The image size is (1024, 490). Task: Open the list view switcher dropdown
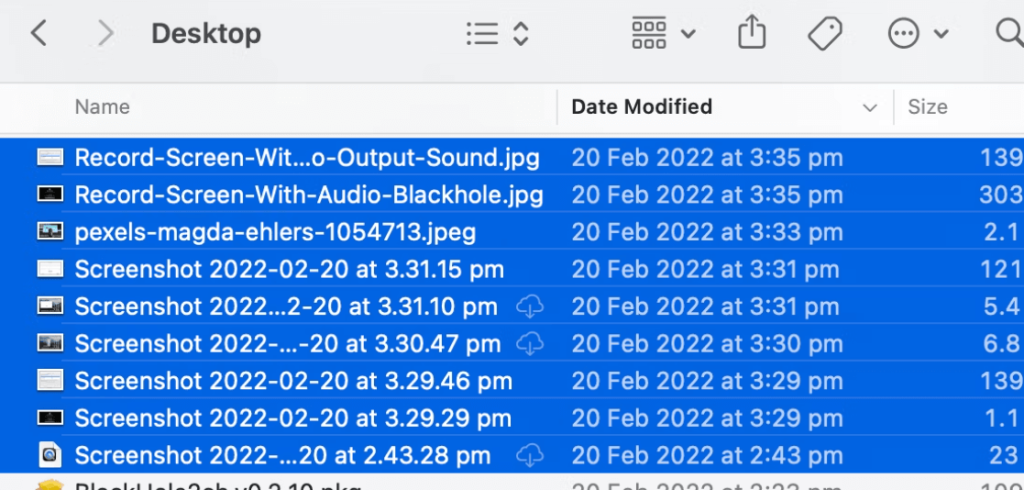pos(497,34)
